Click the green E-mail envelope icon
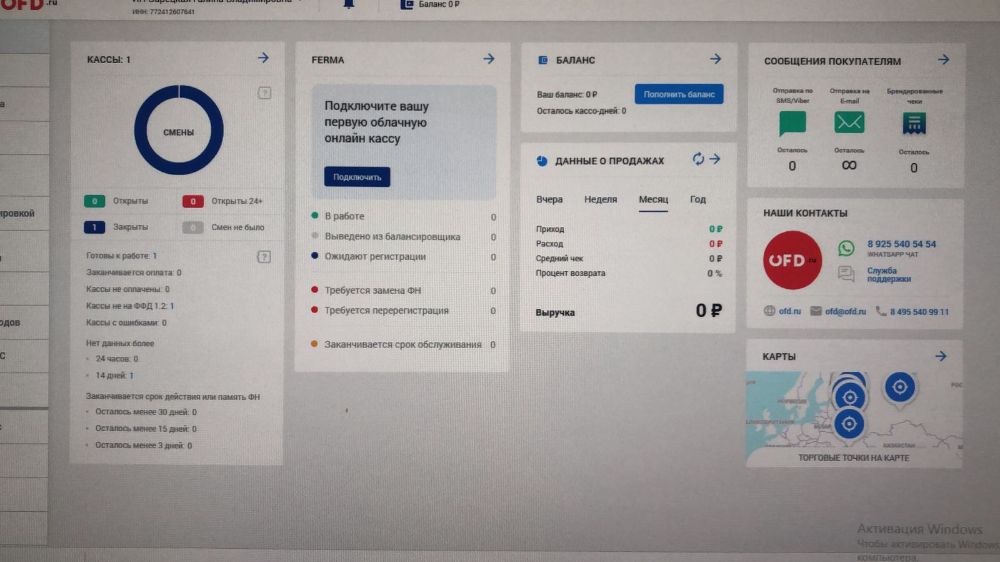The image size is (1000, 562). pos(849,123)
